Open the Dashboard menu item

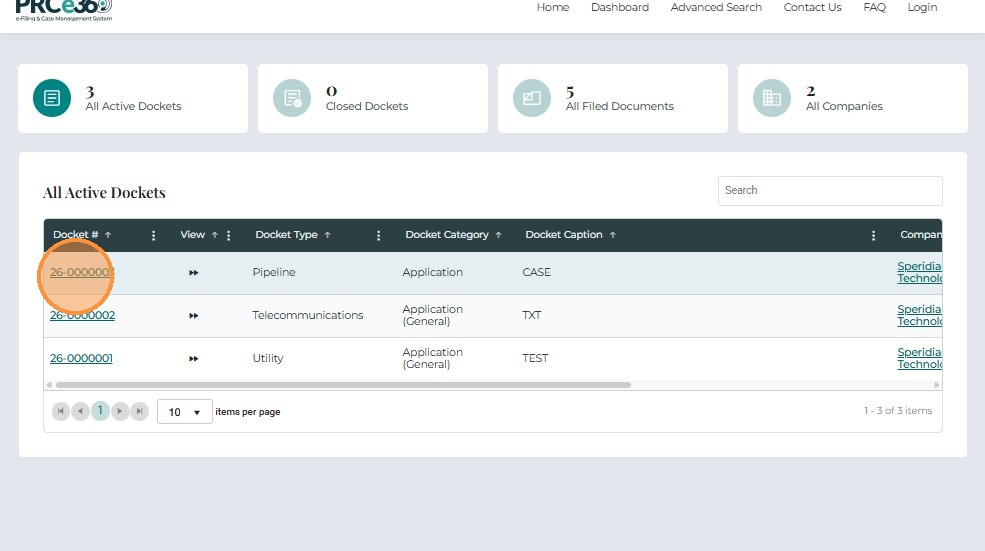619,8
